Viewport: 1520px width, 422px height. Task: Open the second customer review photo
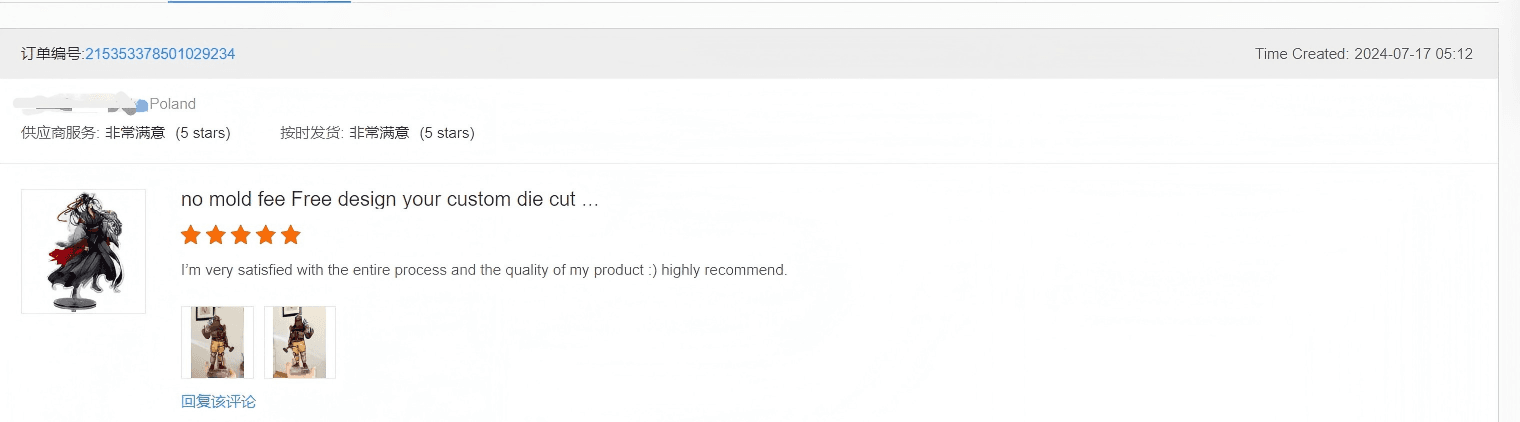[299, 342]
